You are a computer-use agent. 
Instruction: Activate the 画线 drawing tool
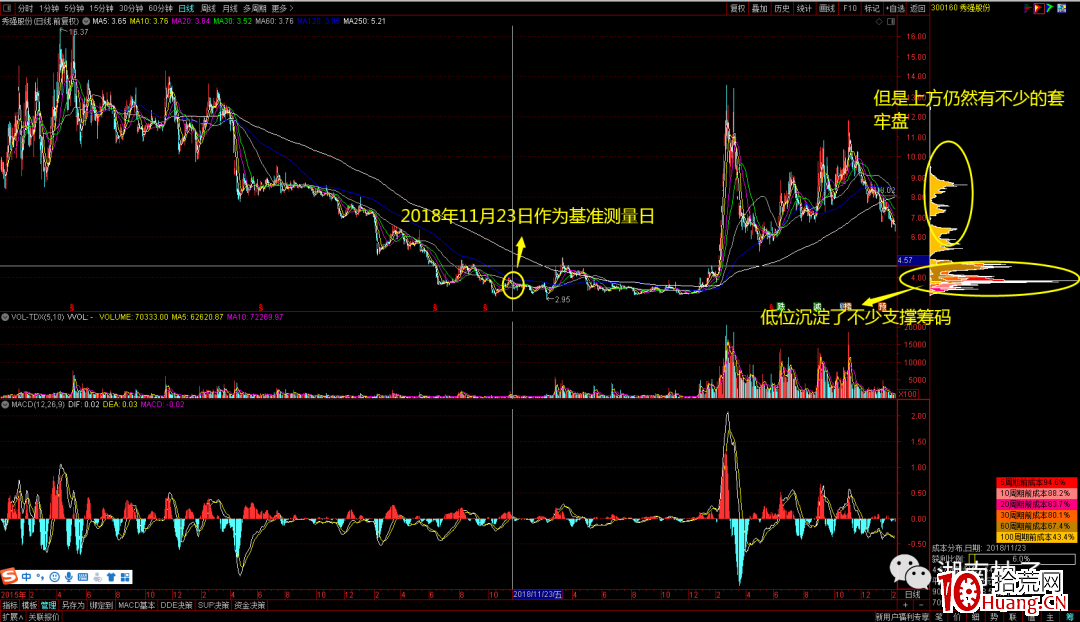(827, 8)
